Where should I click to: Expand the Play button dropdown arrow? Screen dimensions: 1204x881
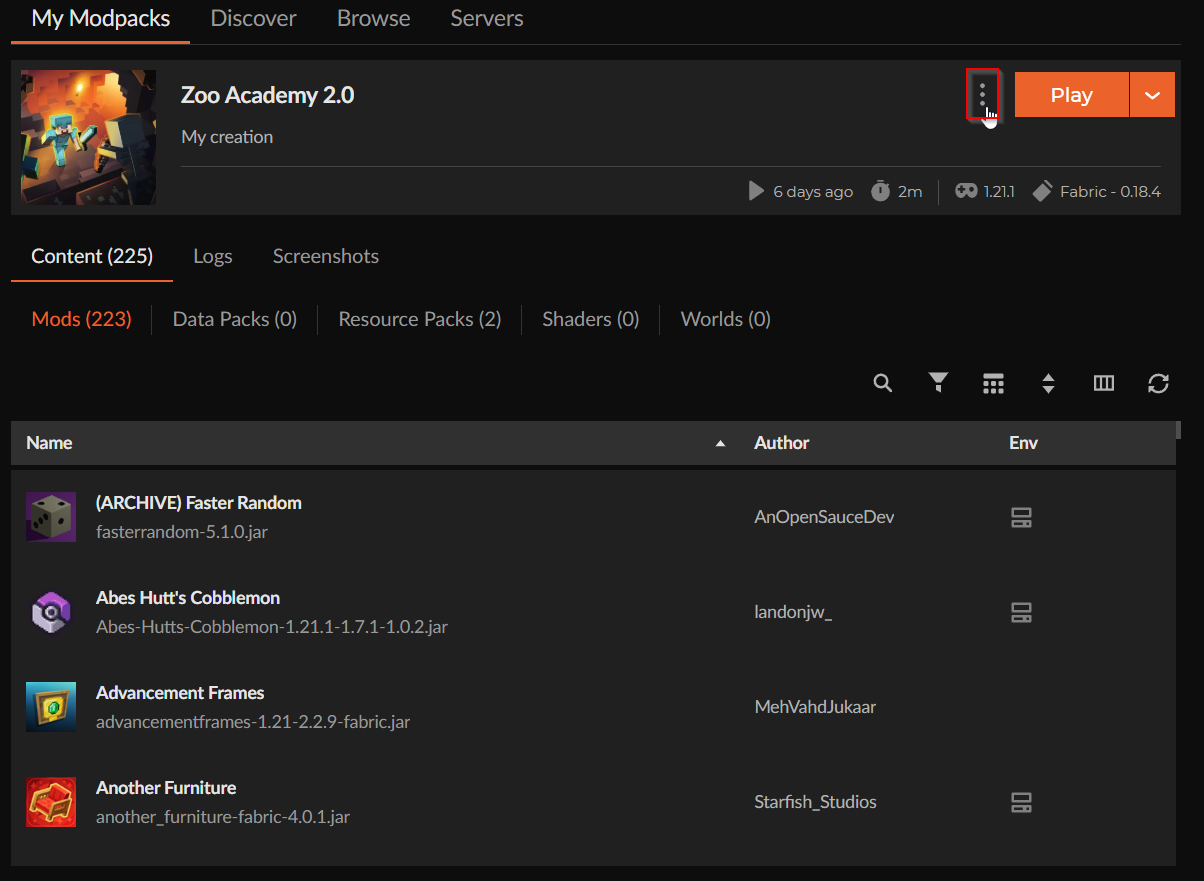[1152, 95]
